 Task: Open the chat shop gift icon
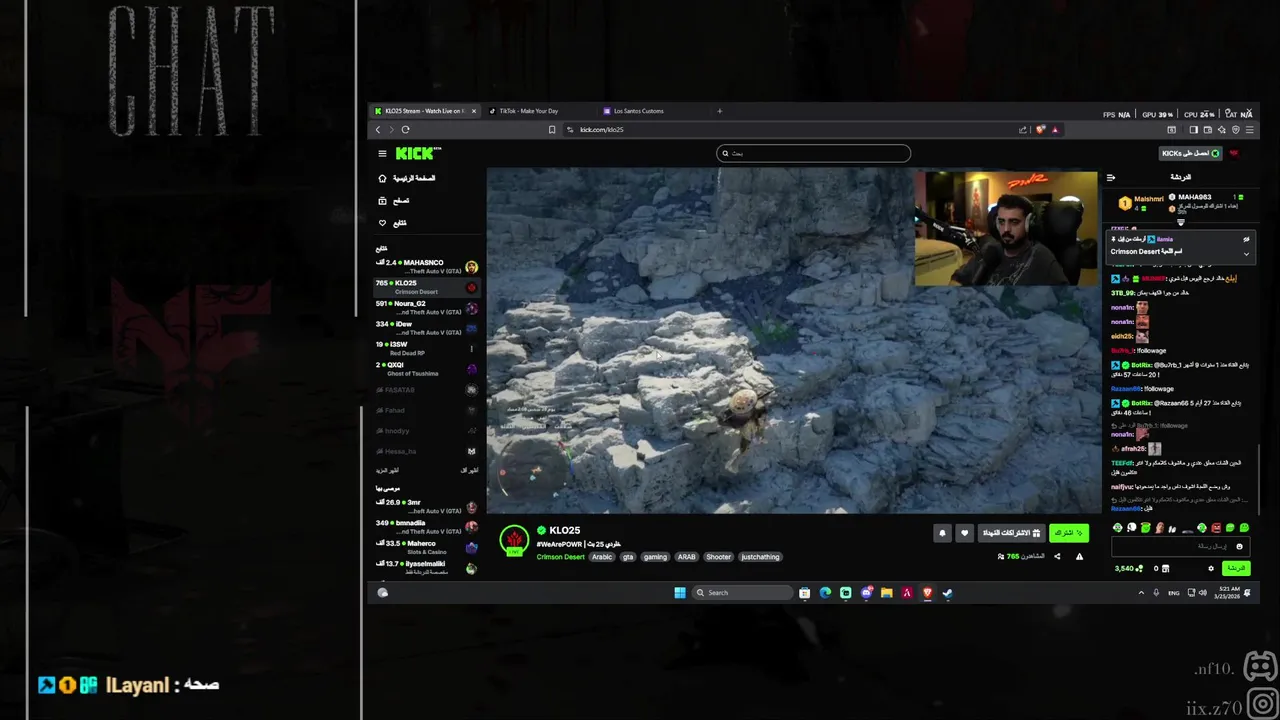click(1166, 568)
